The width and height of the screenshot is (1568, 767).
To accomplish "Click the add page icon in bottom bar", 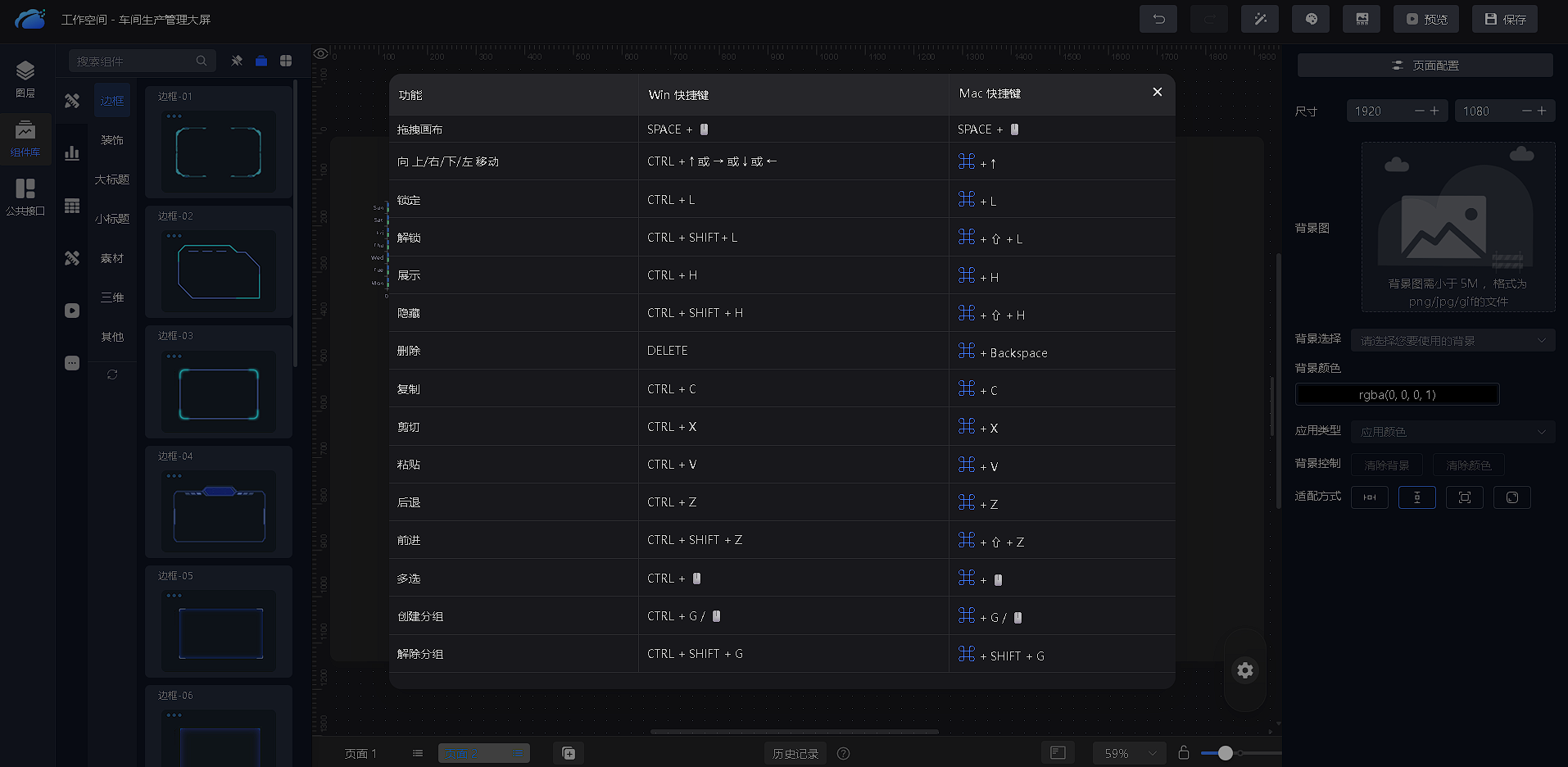I will point(569,753).
